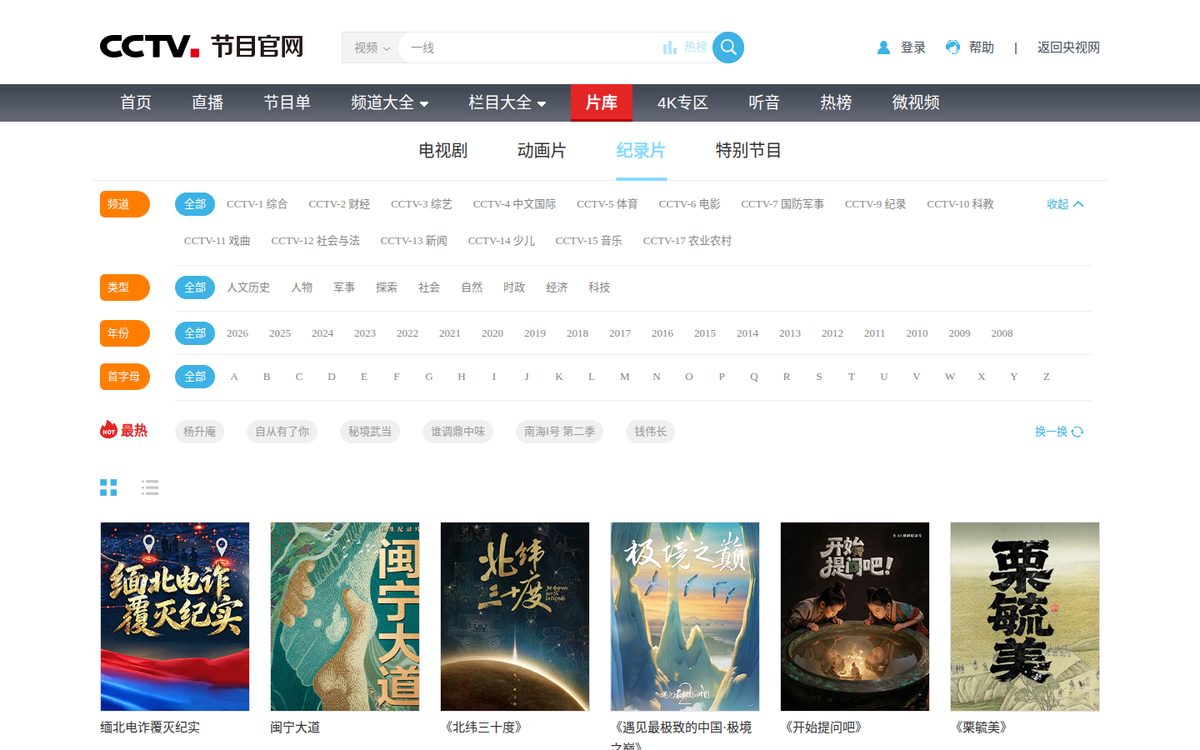Select the 纪录片 tab
The width and height of the screenshot is (1200, 750).
click(641, 151)
